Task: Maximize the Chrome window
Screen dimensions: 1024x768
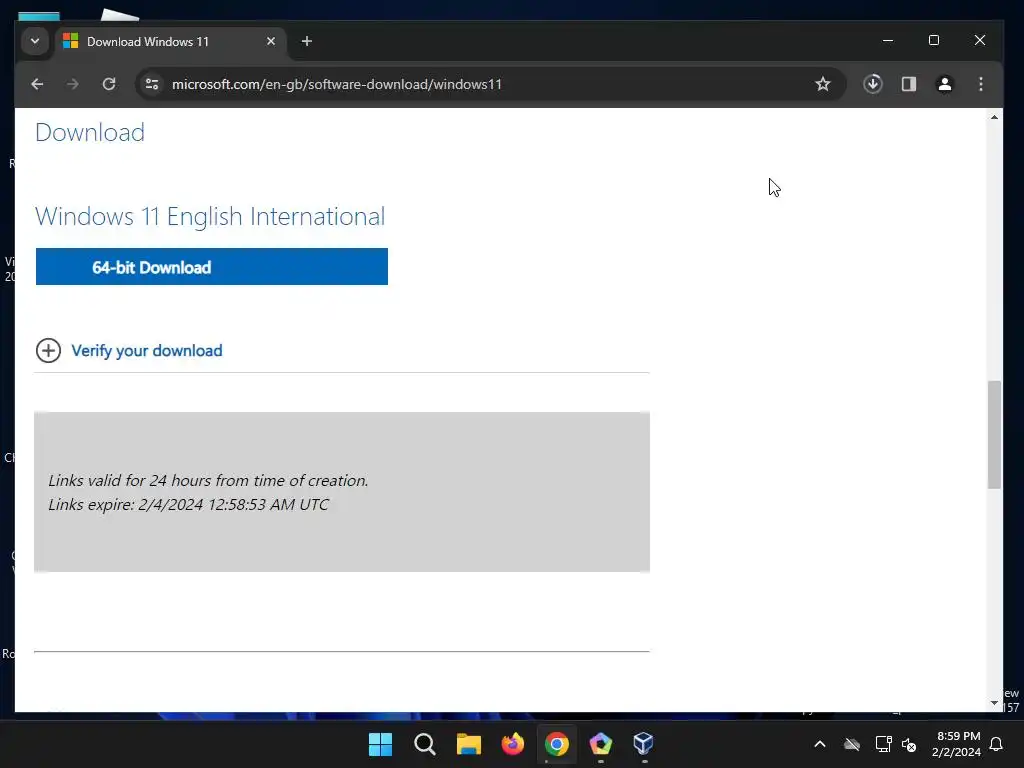Action: (x=934, y=40)
